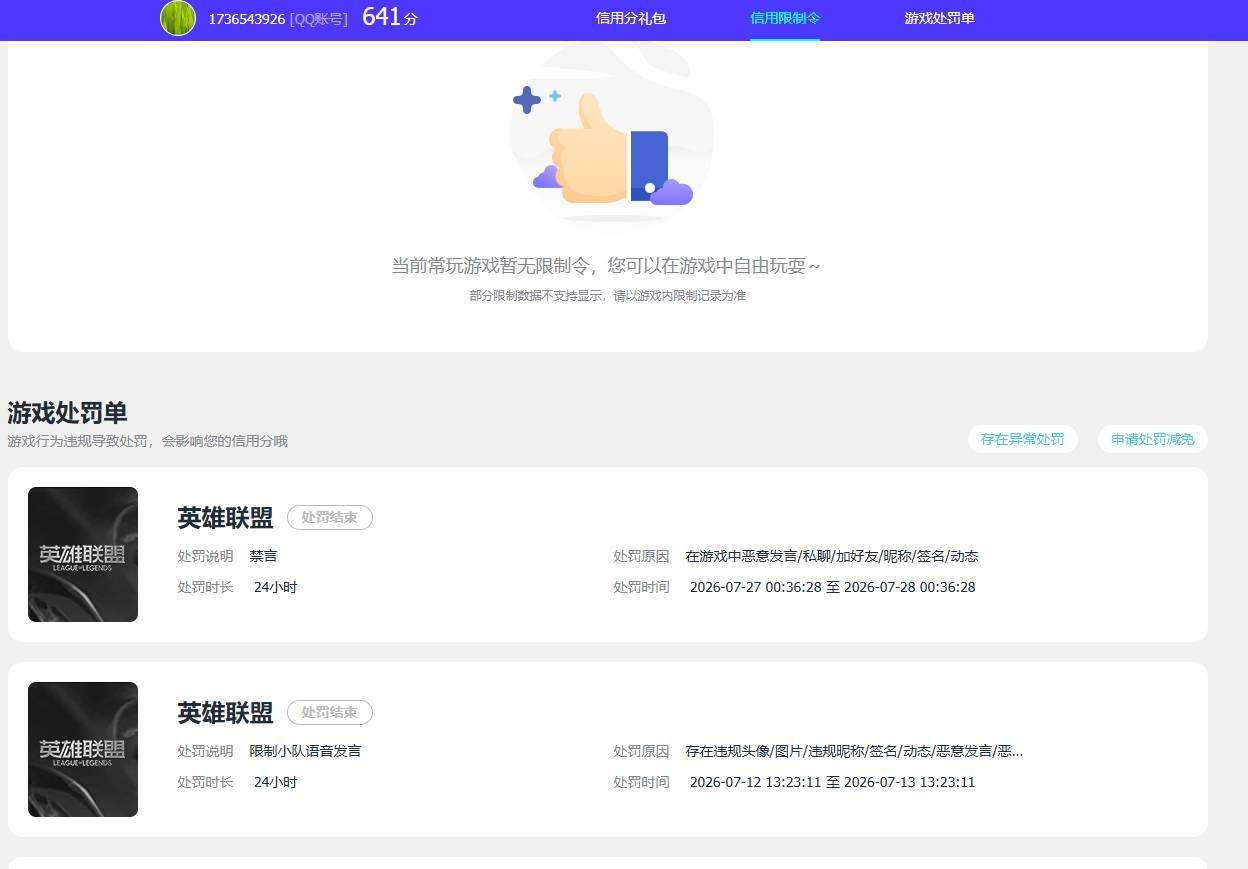The width and height of the screenshot is (1248, 869).
Task: Click the [QQ账号] label
Action: click(x=319, y=19)
